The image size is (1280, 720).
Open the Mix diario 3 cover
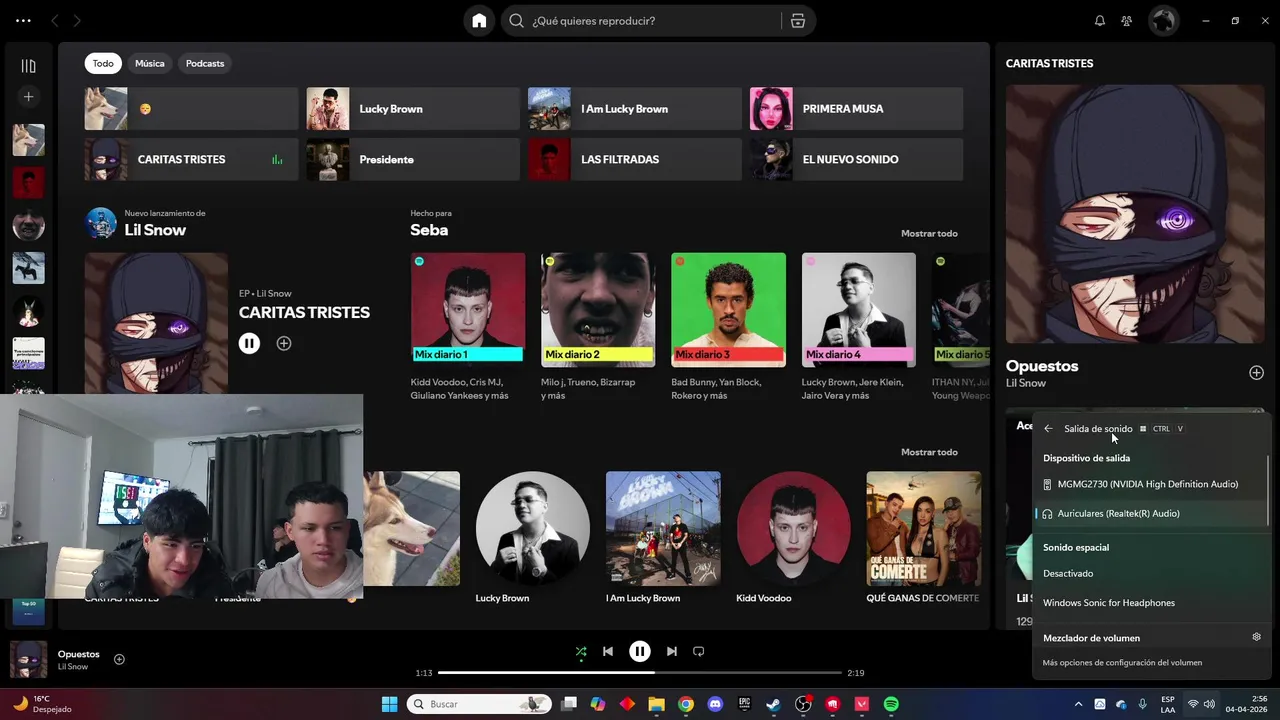pyautogui.click(x=728, y=310)
